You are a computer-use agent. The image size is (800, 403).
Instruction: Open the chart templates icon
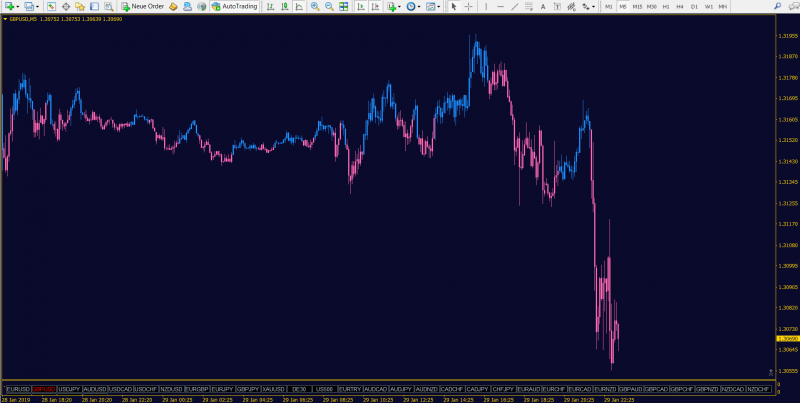point(431,7)
